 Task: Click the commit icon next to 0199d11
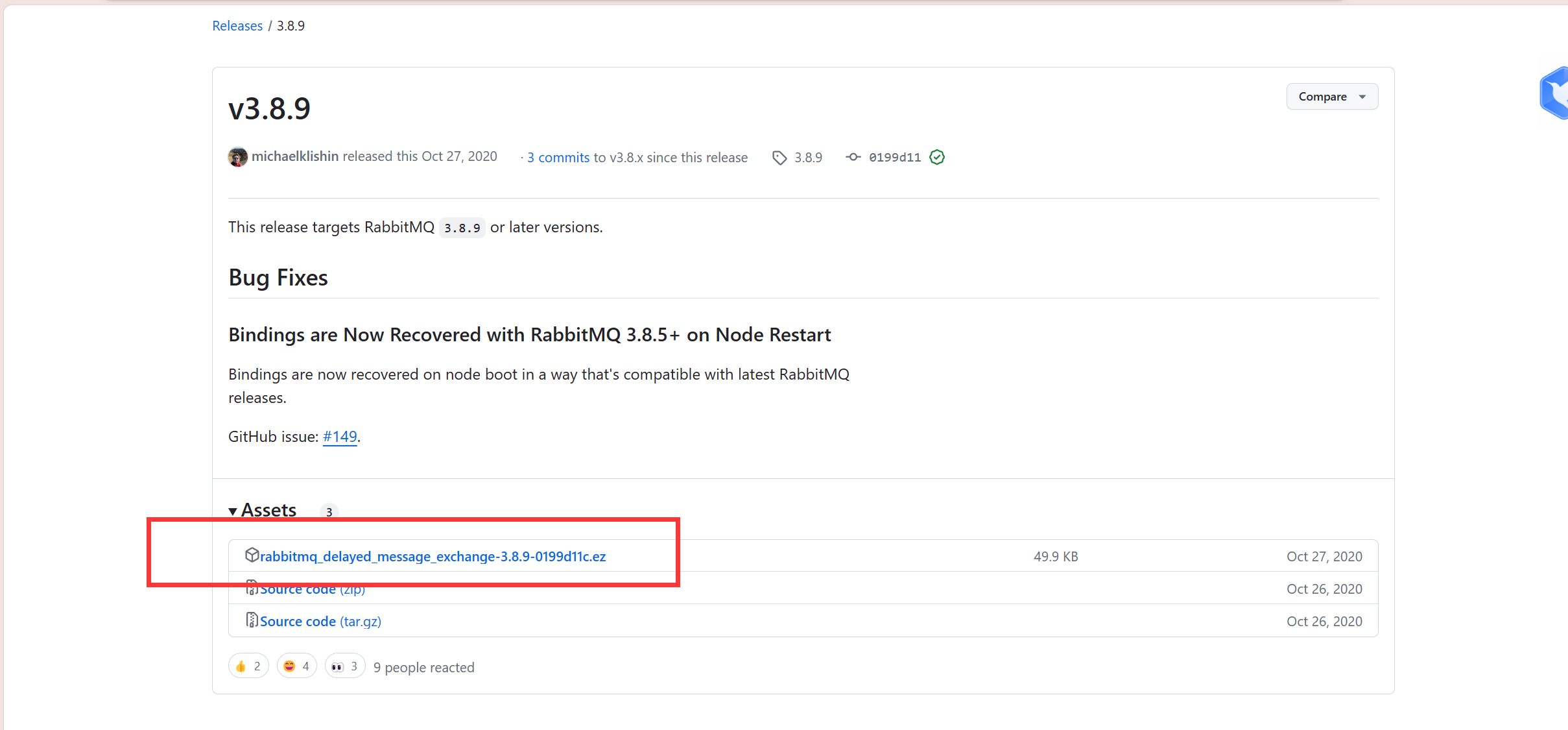(853, 157)
